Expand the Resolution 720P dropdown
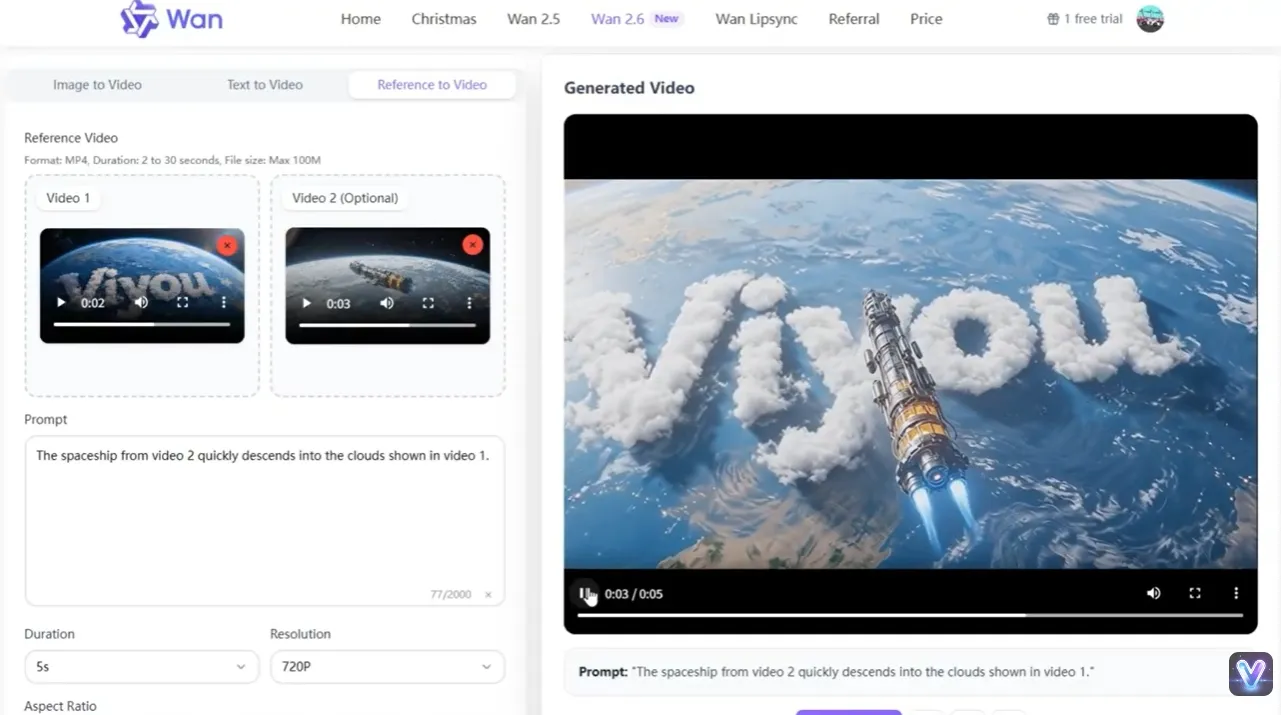 387,666
